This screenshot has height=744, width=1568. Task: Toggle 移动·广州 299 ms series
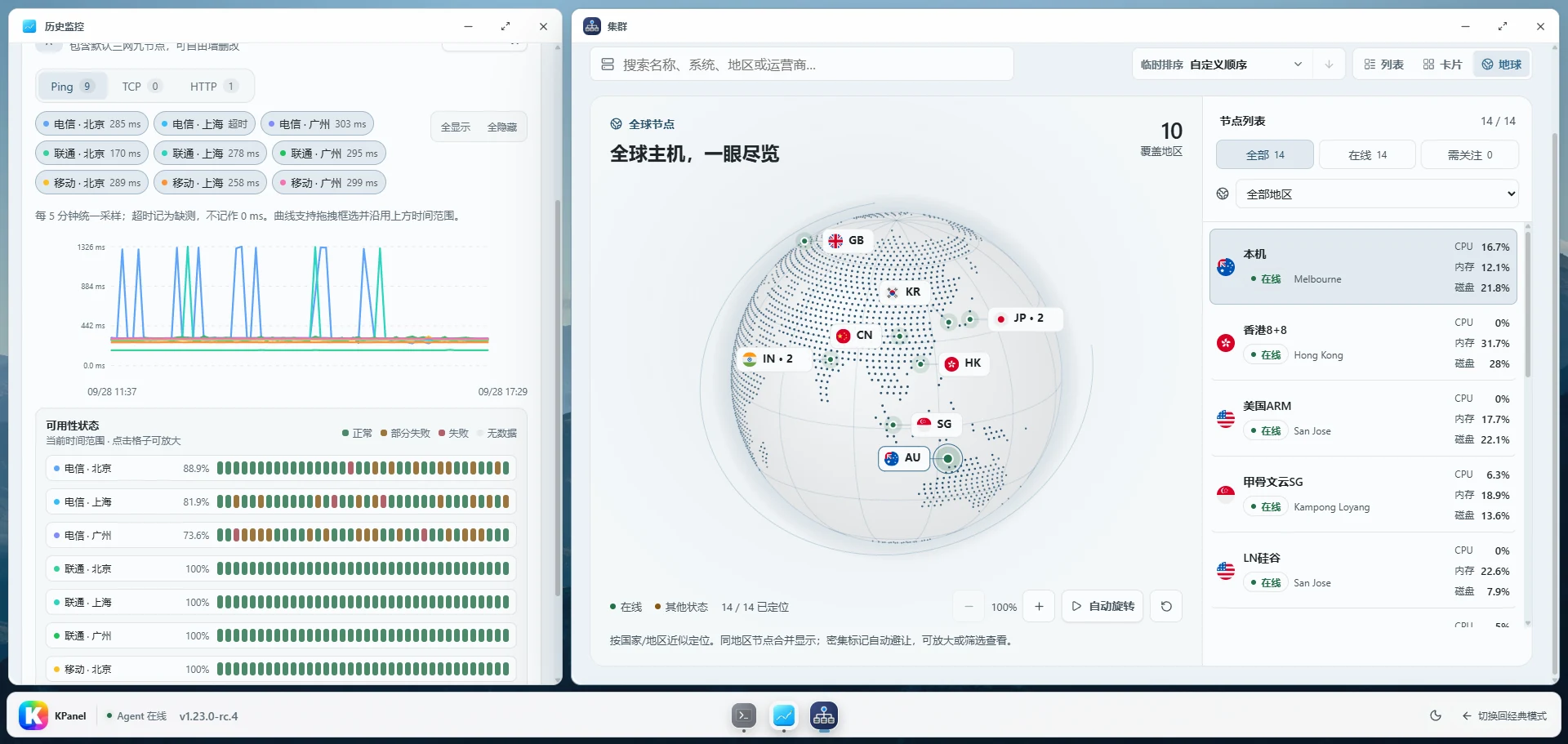[x=328, y=183]
